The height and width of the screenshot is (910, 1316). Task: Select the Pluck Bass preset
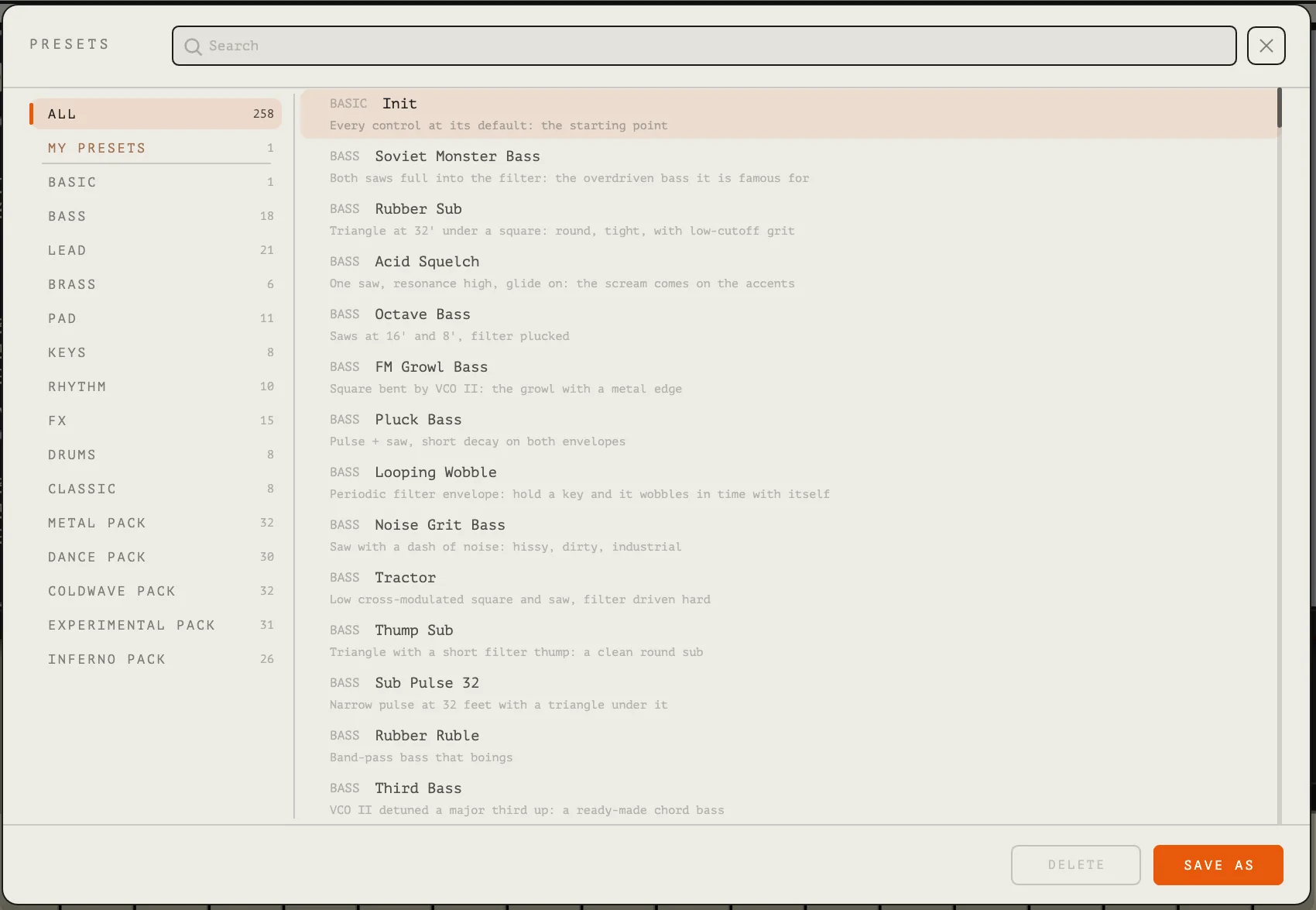click(788, 430)
